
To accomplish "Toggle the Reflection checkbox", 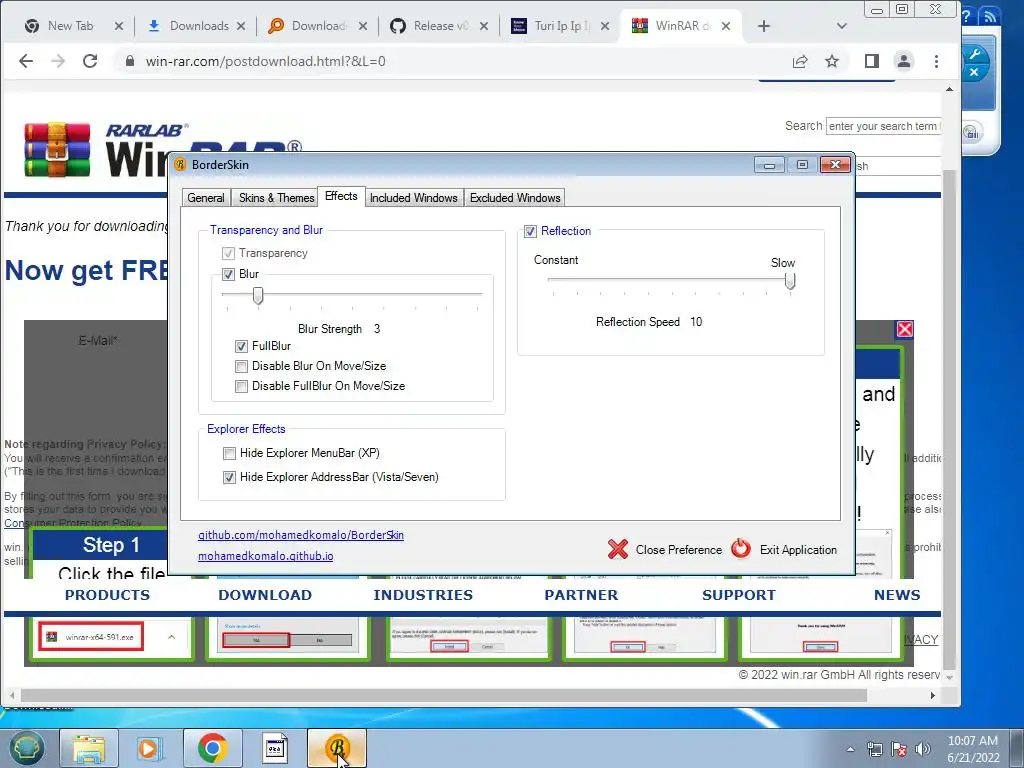I will [530, 231].
